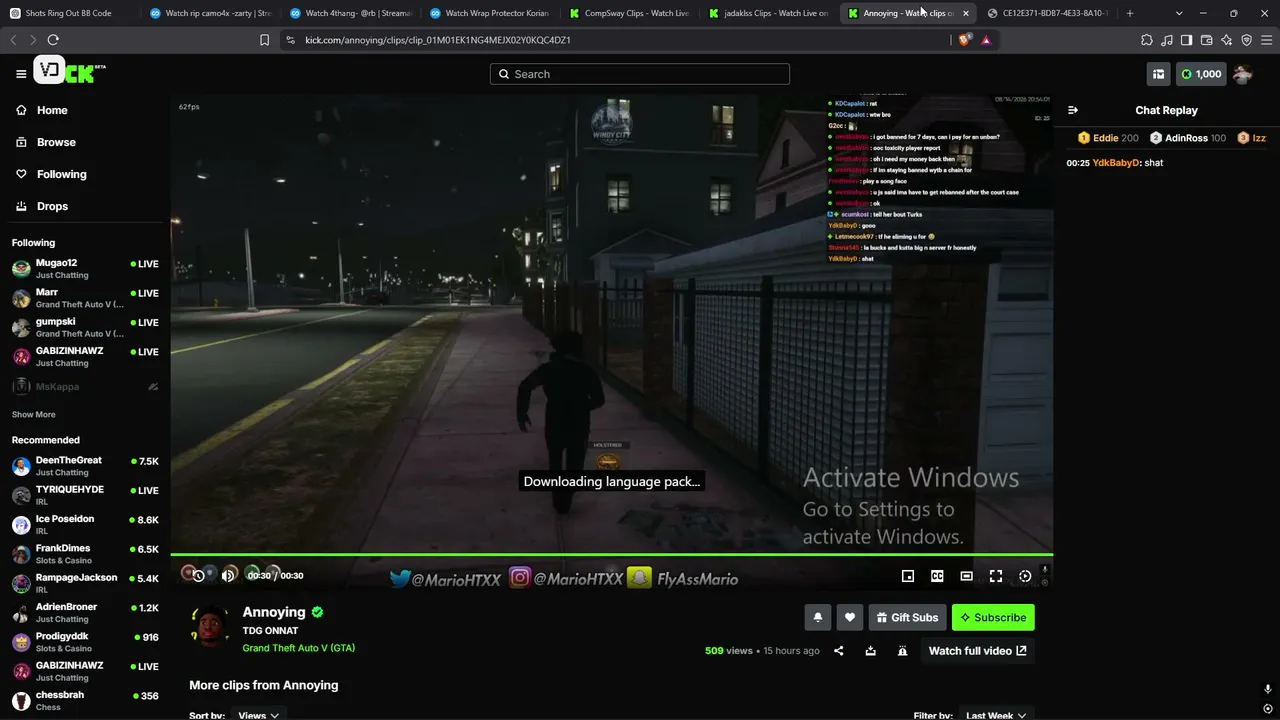Switch to the CompSway Clips browser tab
Screen dimensions: 1280x720
tap(628, 13)
